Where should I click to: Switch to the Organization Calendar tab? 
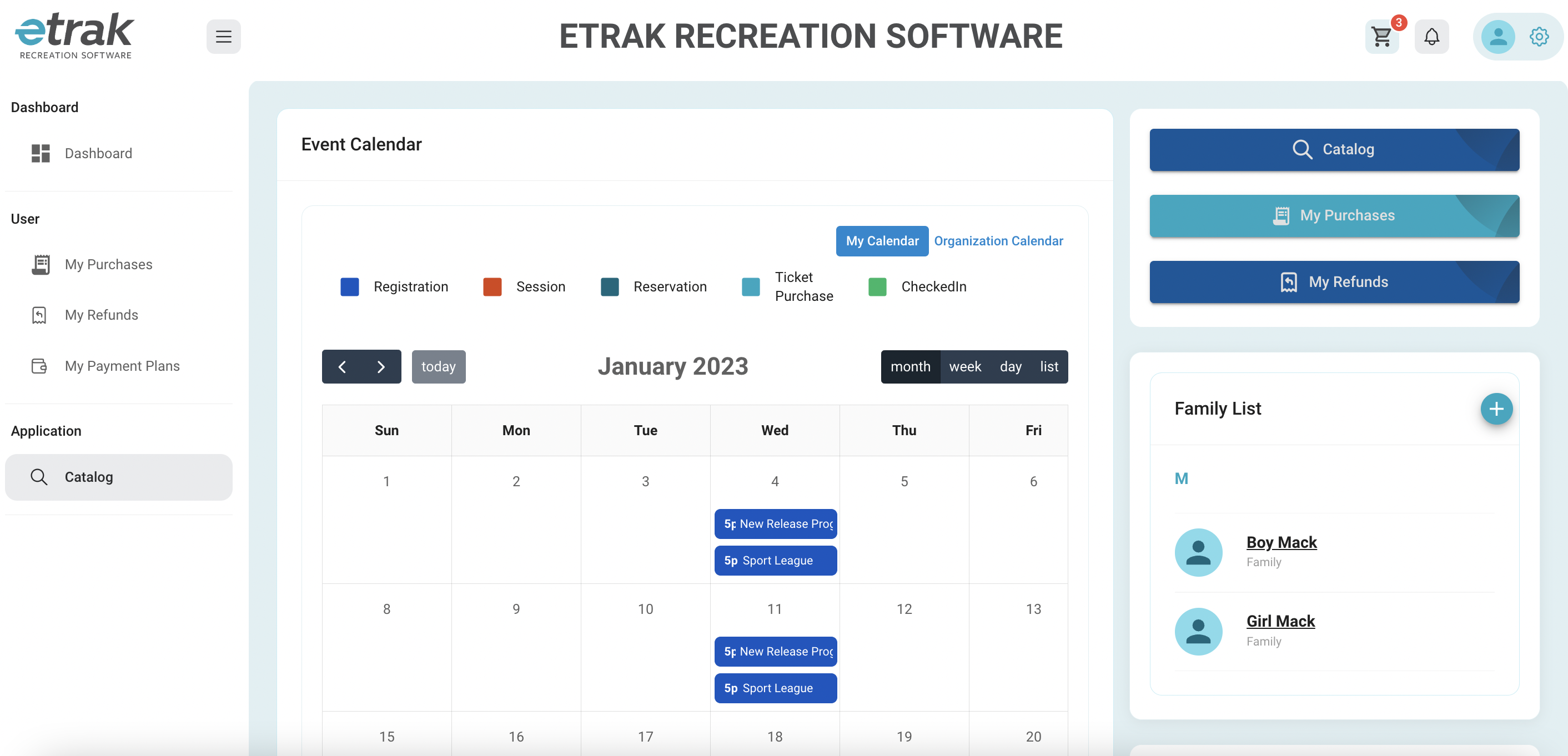[998, 241]
